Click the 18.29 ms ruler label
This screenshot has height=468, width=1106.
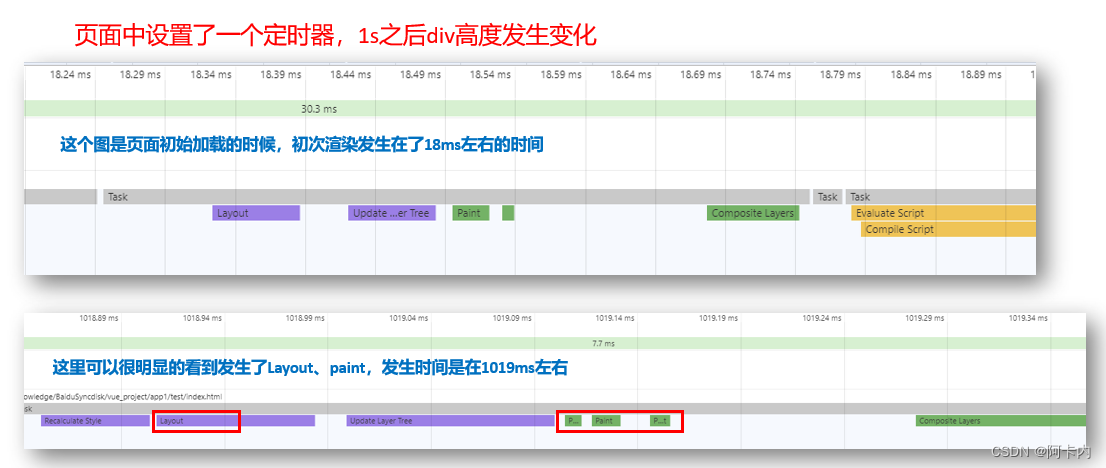pos(140,75)
